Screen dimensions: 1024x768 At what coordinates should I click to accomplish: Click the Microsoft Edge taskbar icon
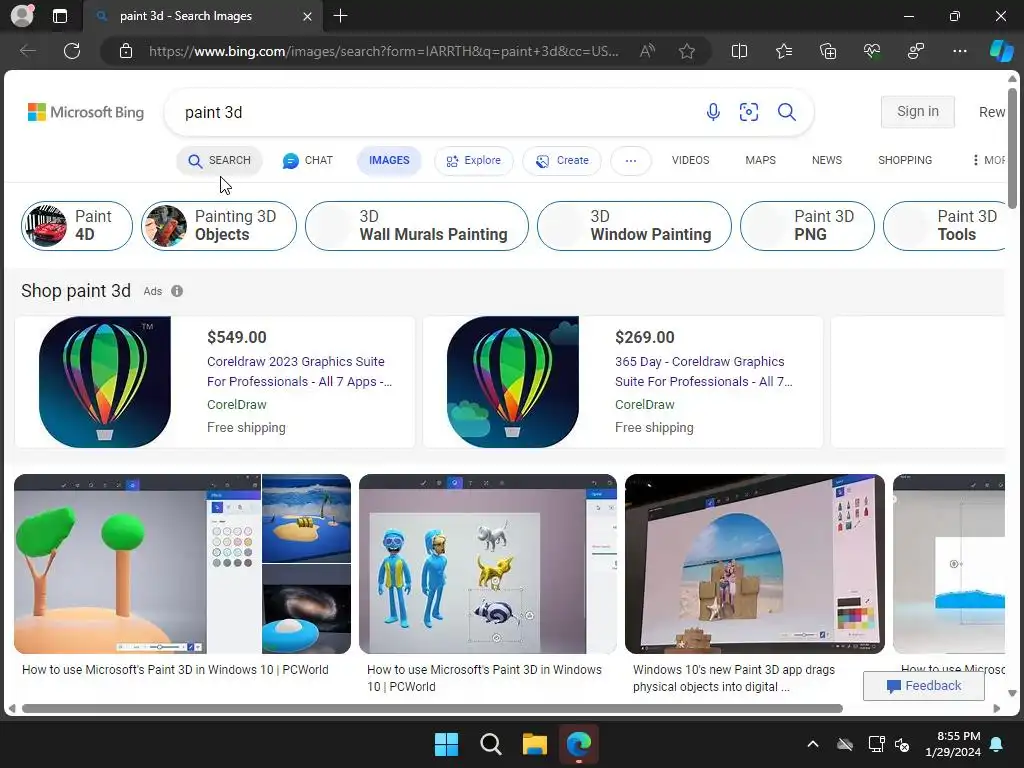[579, 744]
